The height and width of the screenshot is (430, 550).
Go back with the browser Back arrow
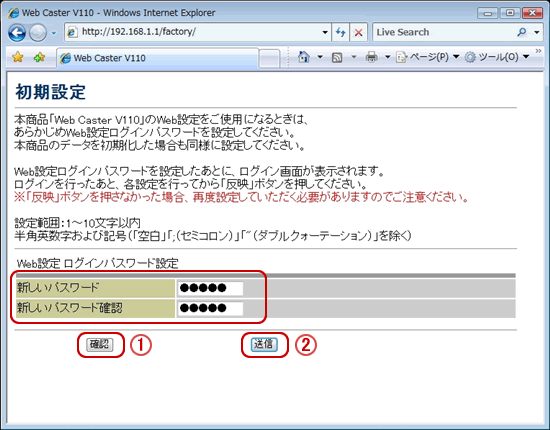(x=17, y=33)
